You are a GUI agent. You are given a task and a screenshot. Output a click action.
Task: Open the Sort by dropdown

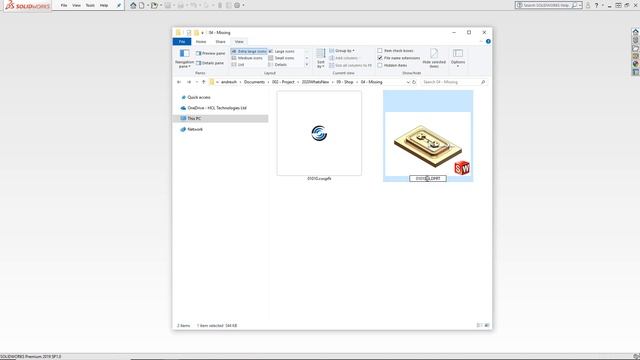[x=321, y=58]
